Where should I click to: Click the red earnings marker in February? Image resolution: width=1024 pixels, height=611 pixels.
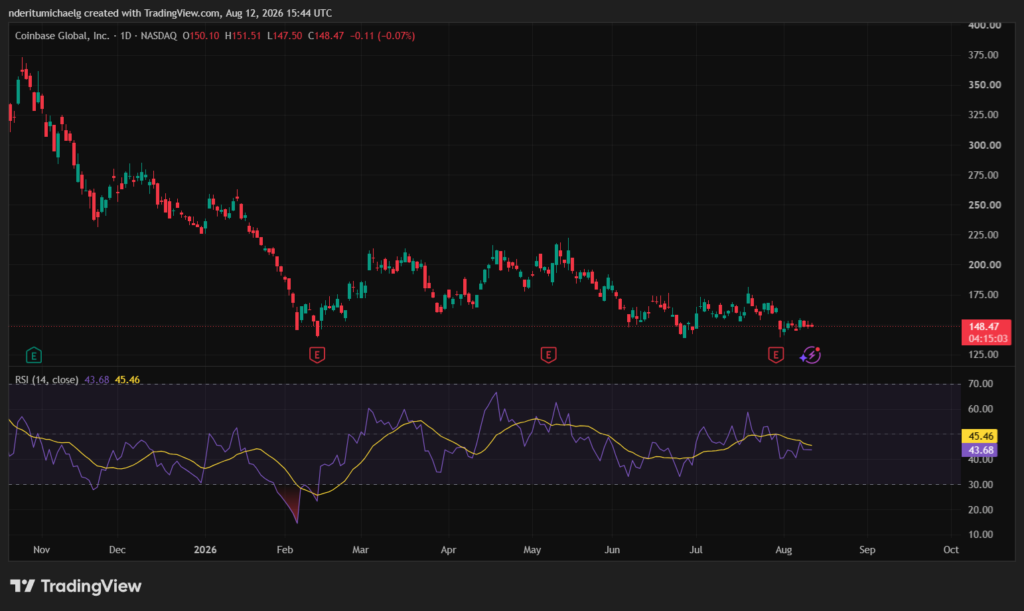tap(317, 354)
